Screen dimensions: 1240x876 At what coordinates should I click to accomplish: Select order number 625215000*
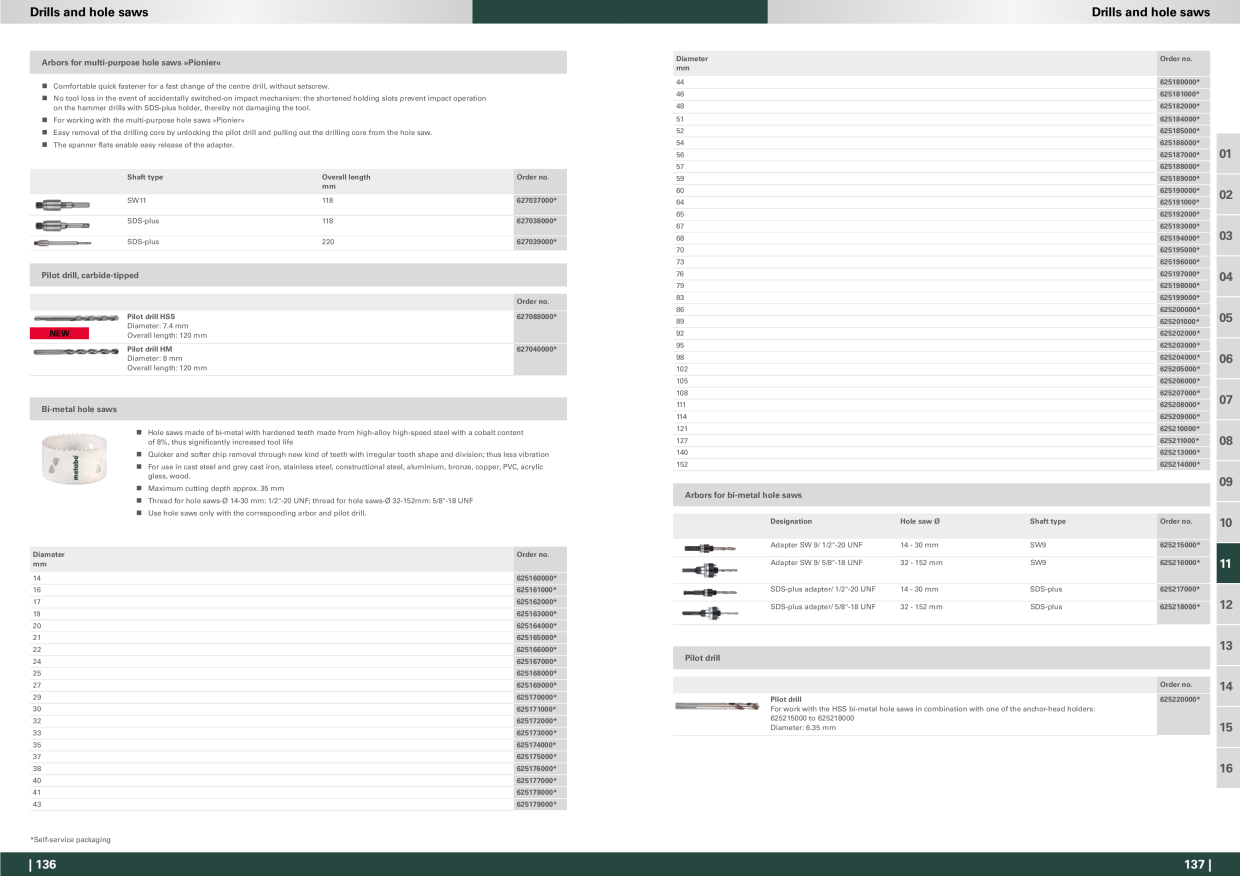tap(1179, 545)
